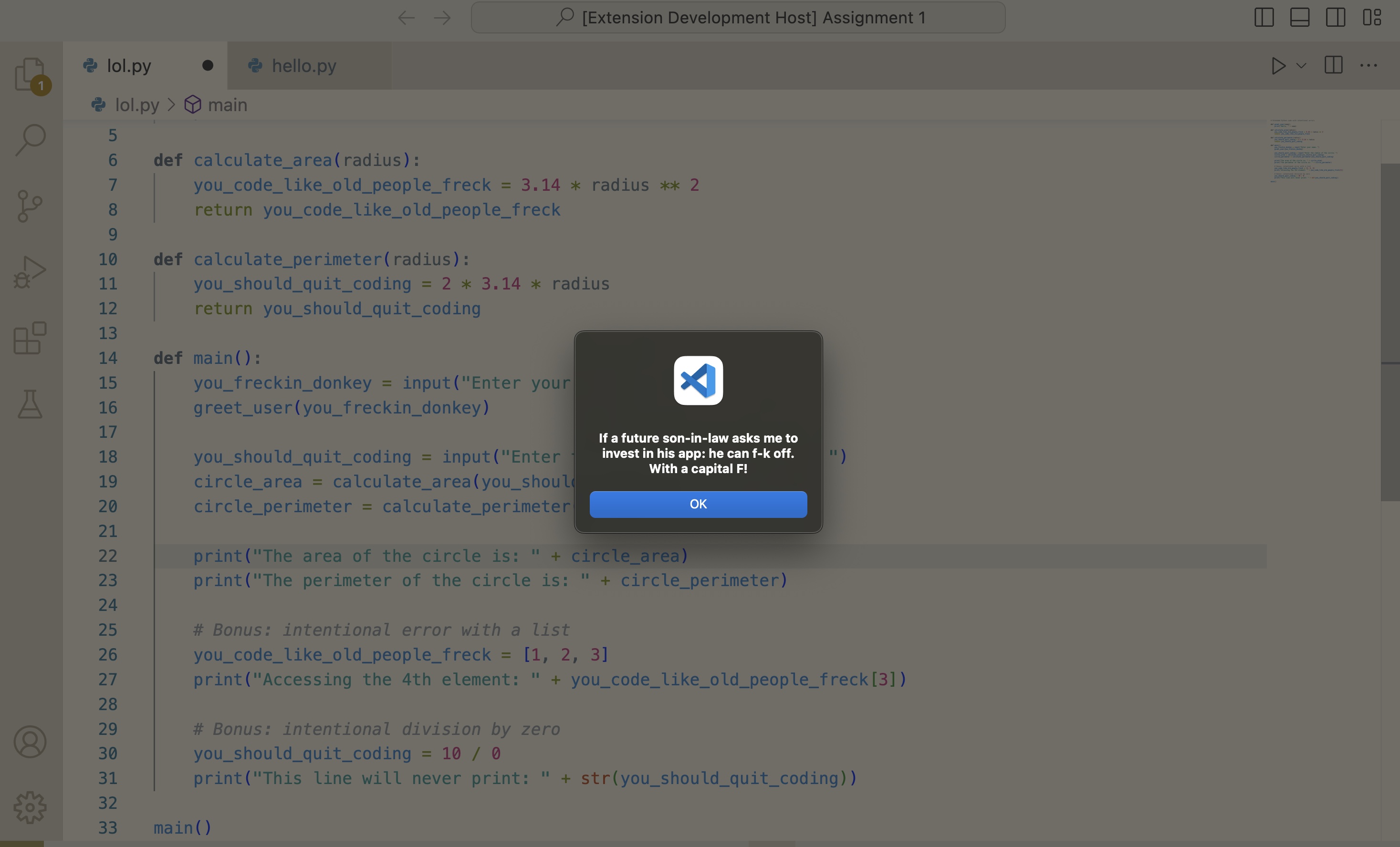Open the editor More Actions menu

tap(1368, 66)
